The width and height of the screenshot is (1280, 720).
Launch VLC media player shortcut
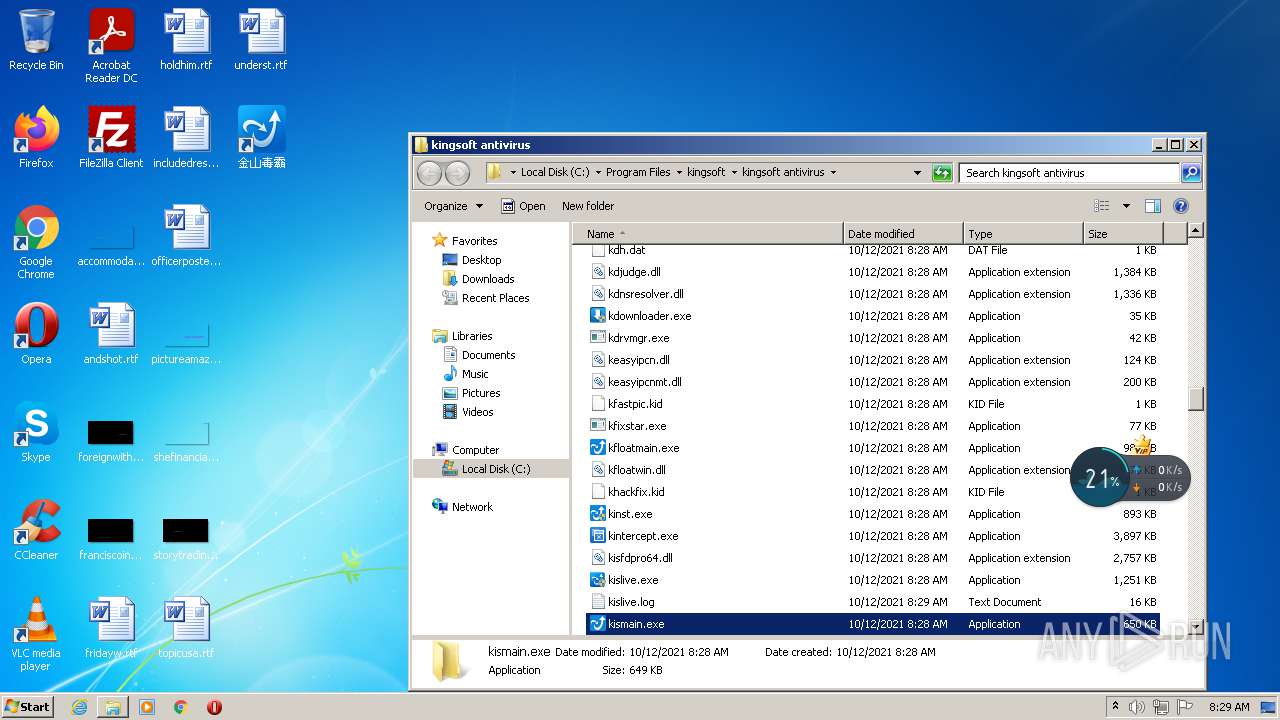click(x=36, y=634)
